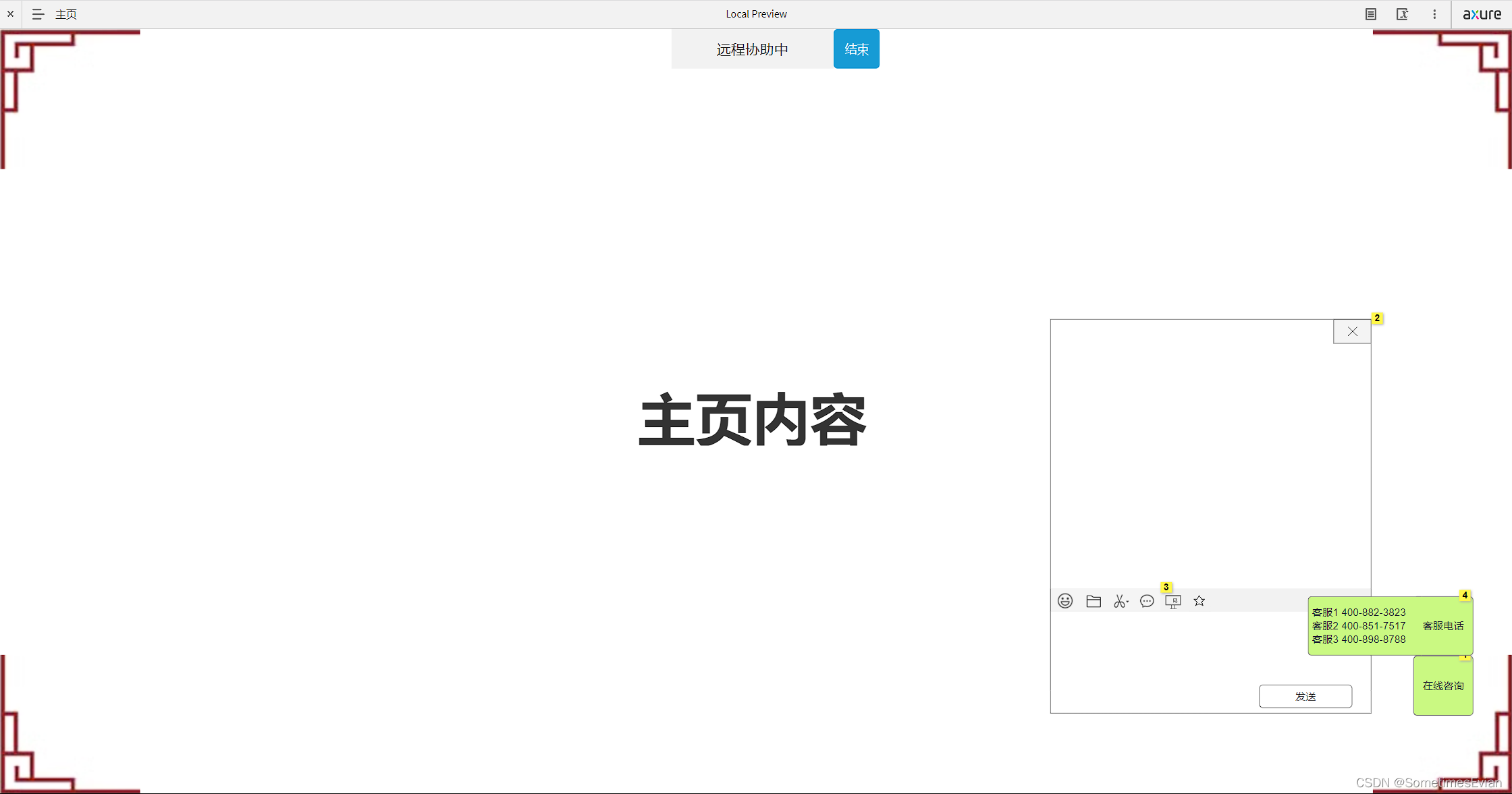Click the star favorite icon

tap(1199, 601)
